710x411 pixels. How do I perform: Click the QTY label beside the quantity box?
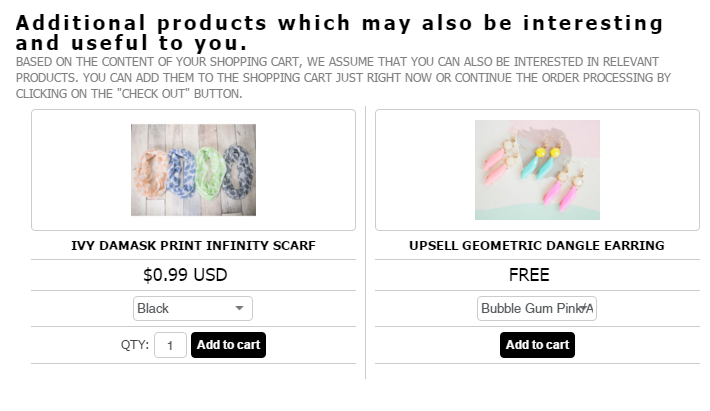coord(135,345)
